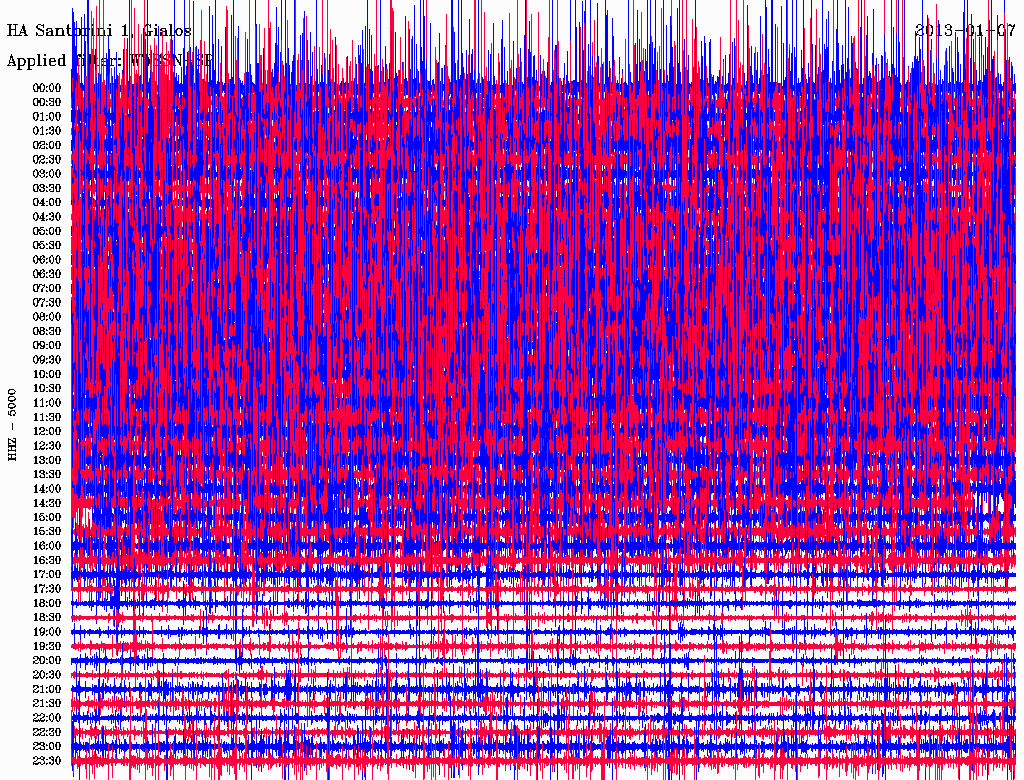Select the '05:00' time label
Screen dimensions: 1024x780
pos(47,231)
